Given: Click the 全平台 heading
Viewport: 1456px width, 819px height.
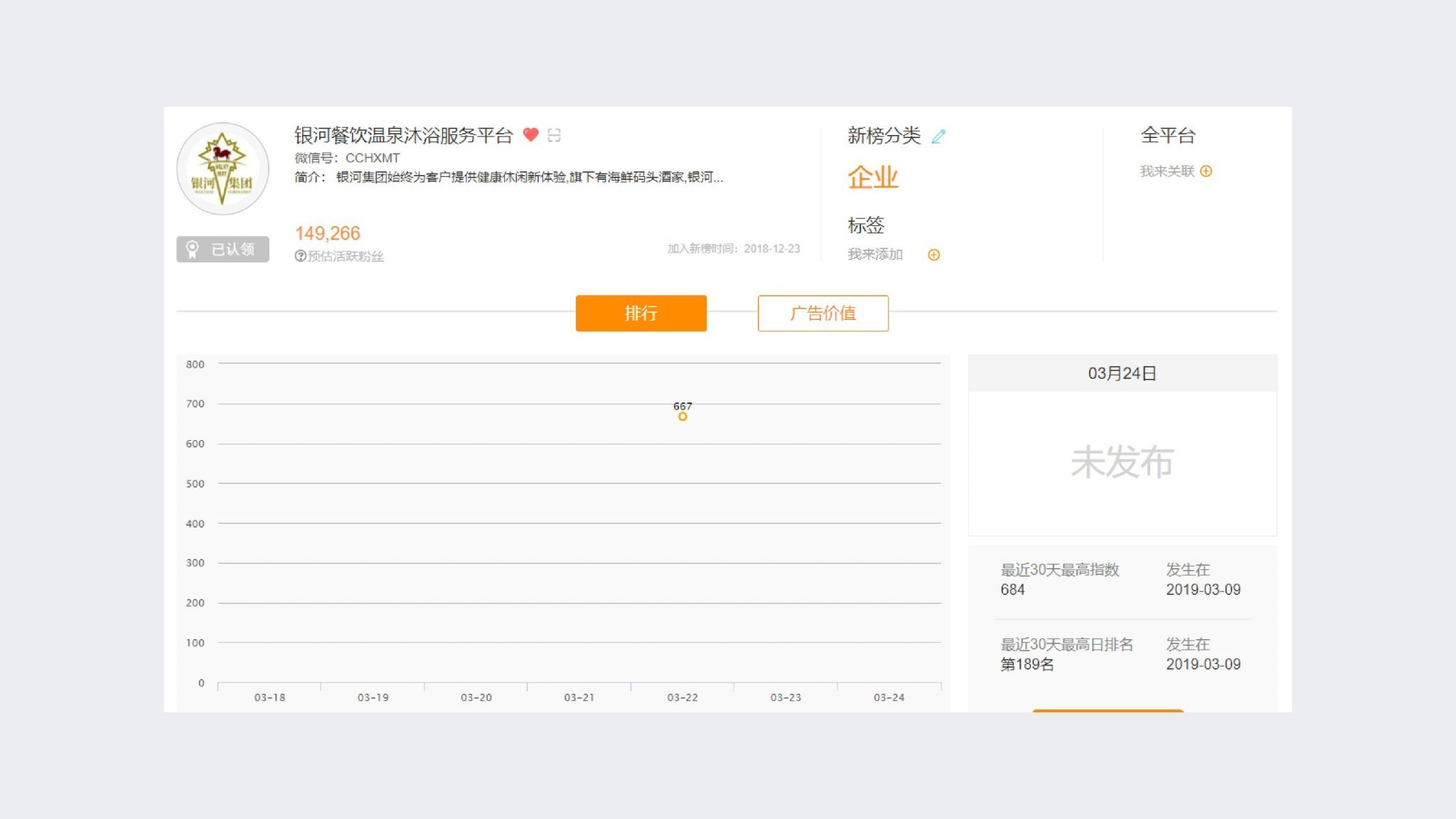Looking at the screenshot, I should [x=1168, y=135].
